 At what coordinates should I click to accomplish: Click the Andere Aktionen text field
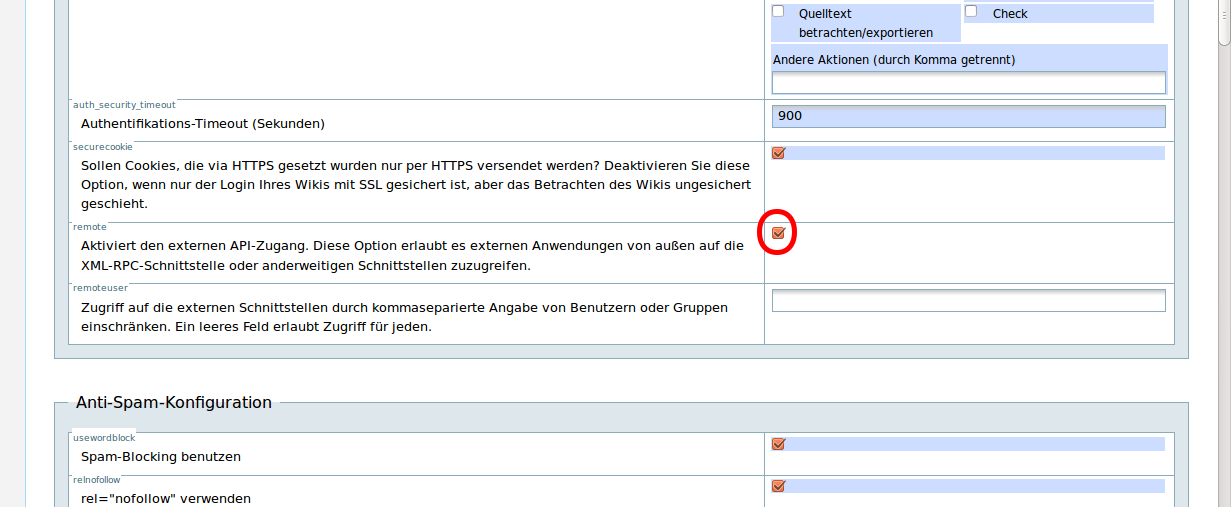pyautogui.click(x=968, y=82)
